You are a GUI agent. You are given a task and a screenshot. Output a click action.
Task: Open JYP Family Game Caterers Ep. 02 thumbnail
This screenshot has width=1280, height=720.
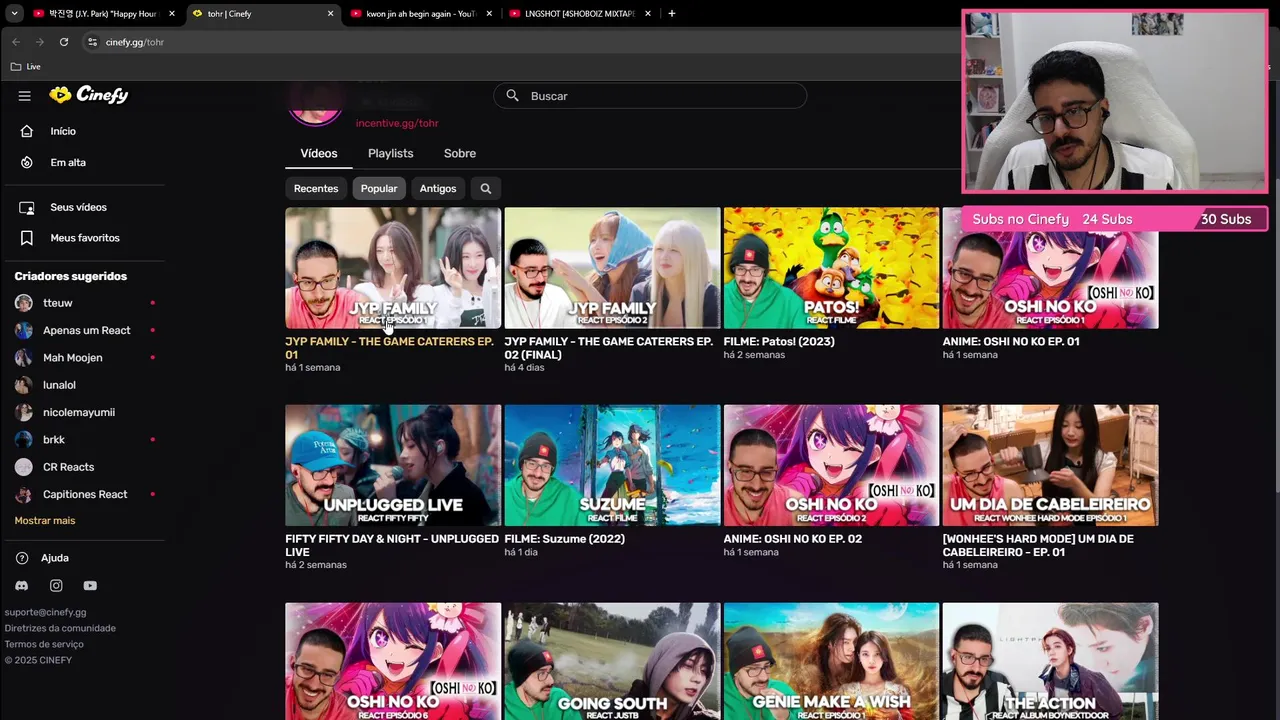click(612, 268)
